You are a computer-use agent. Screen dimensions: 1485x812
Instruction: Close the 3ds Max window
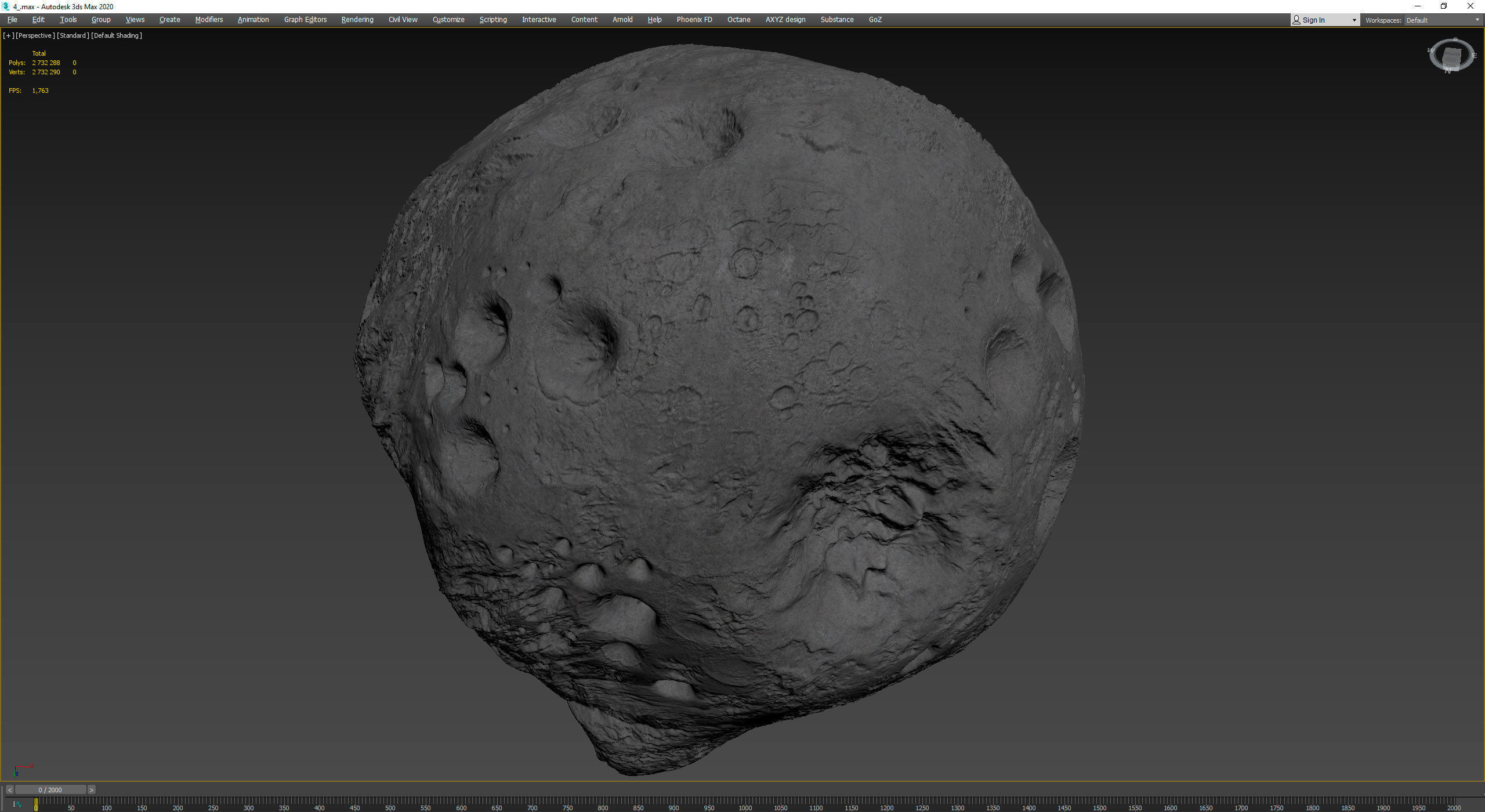pyautogui.click(x=1470, y=6)
